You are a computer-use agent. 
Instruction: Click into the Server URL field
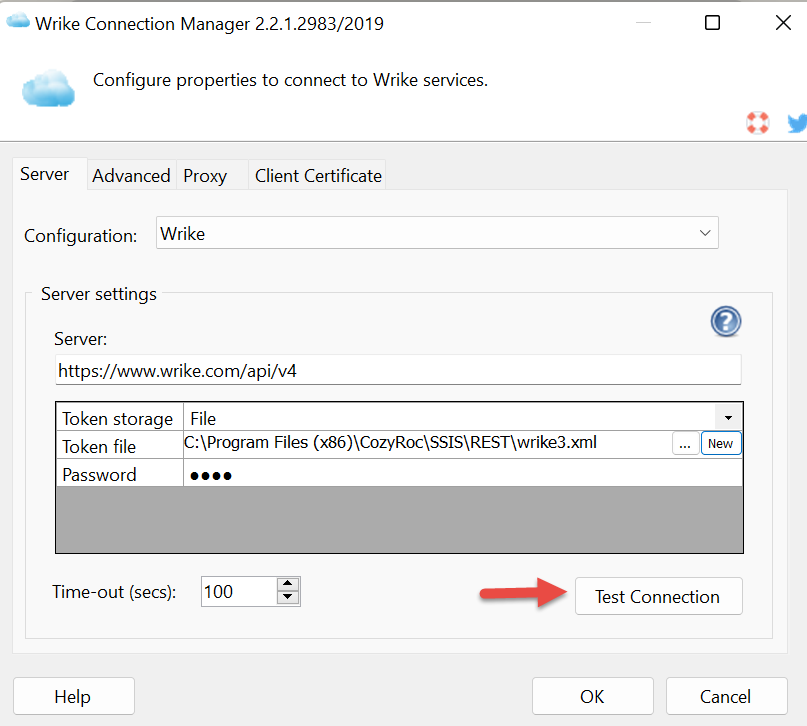(398, 370)
